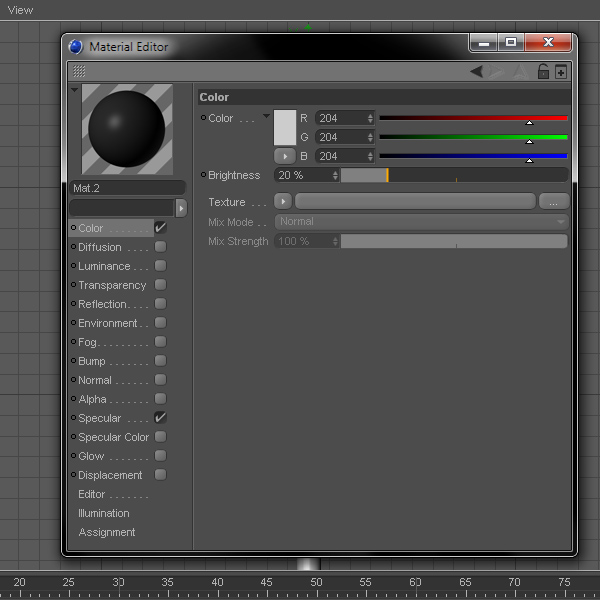Click the Mat.2 material name field
Image resolution: width=600 pixels, height=600 pixels.
(x=127, y=188)
